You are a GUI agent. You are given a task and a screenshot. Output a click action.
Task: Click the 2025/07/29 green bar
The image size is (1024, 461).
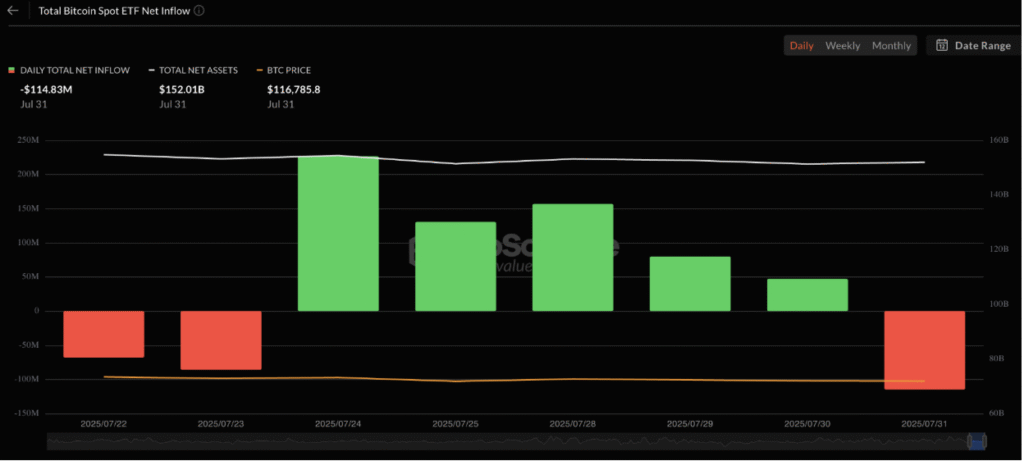coord(690,283)
